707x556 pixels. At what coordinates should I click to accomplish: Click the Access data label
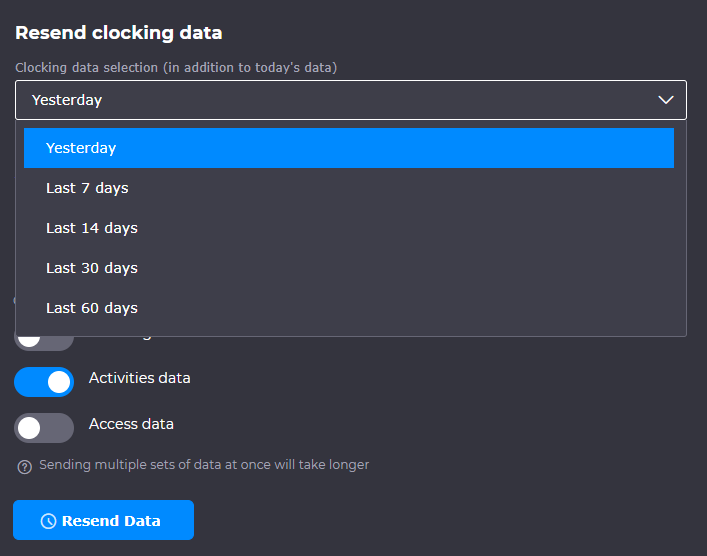tap(131, 424)
